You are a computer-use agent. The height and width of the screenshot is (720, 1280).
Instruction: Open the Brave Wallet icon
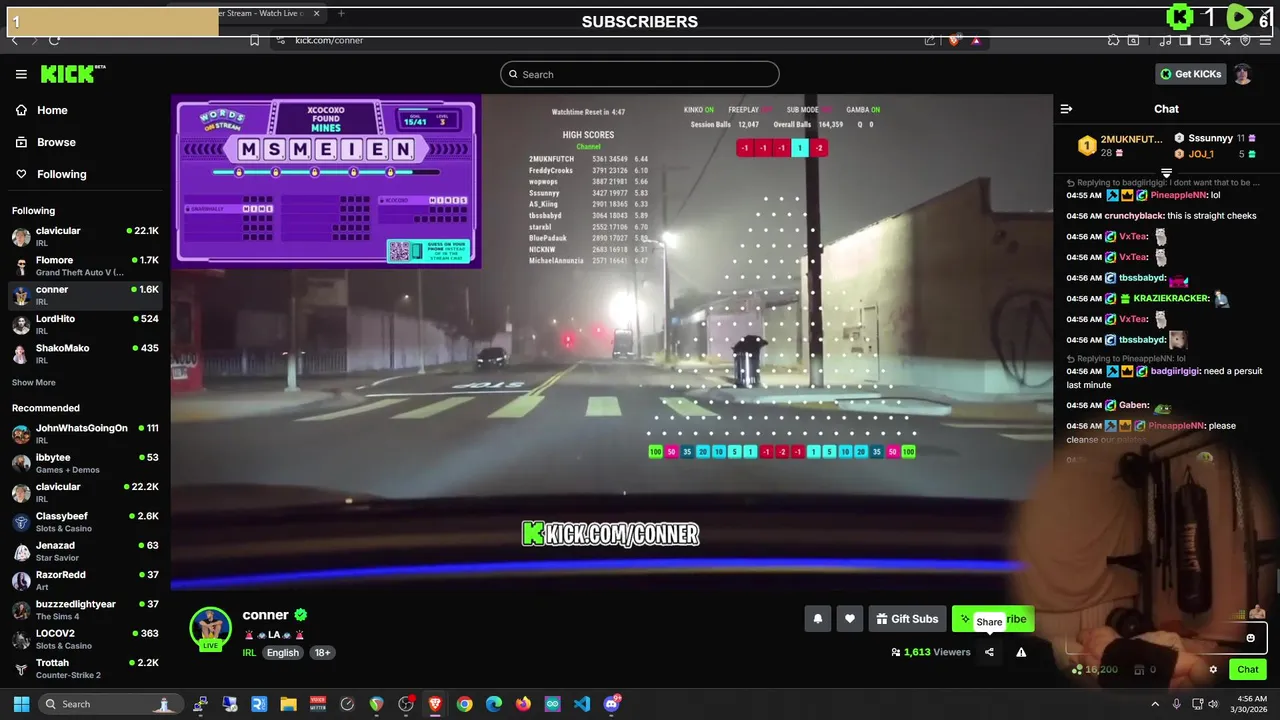tap(1206, 40)
